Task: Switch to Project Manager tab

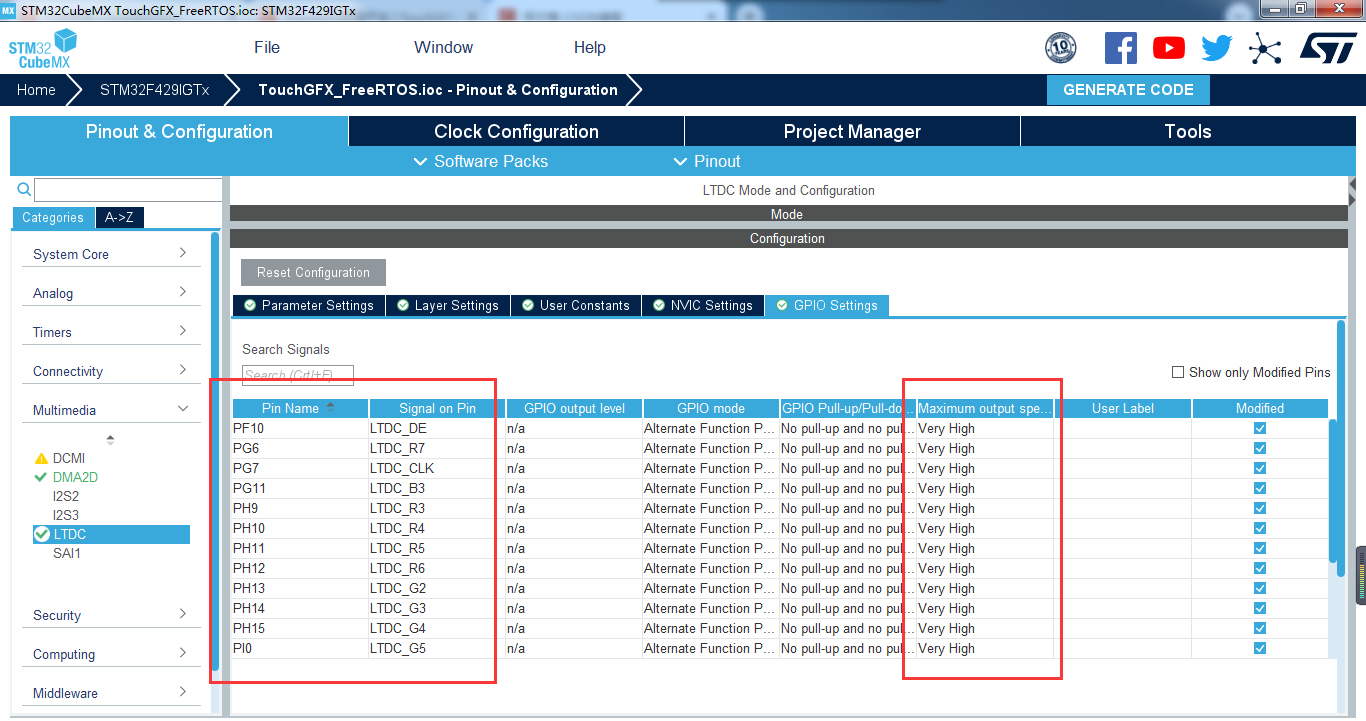Action: 852,131
